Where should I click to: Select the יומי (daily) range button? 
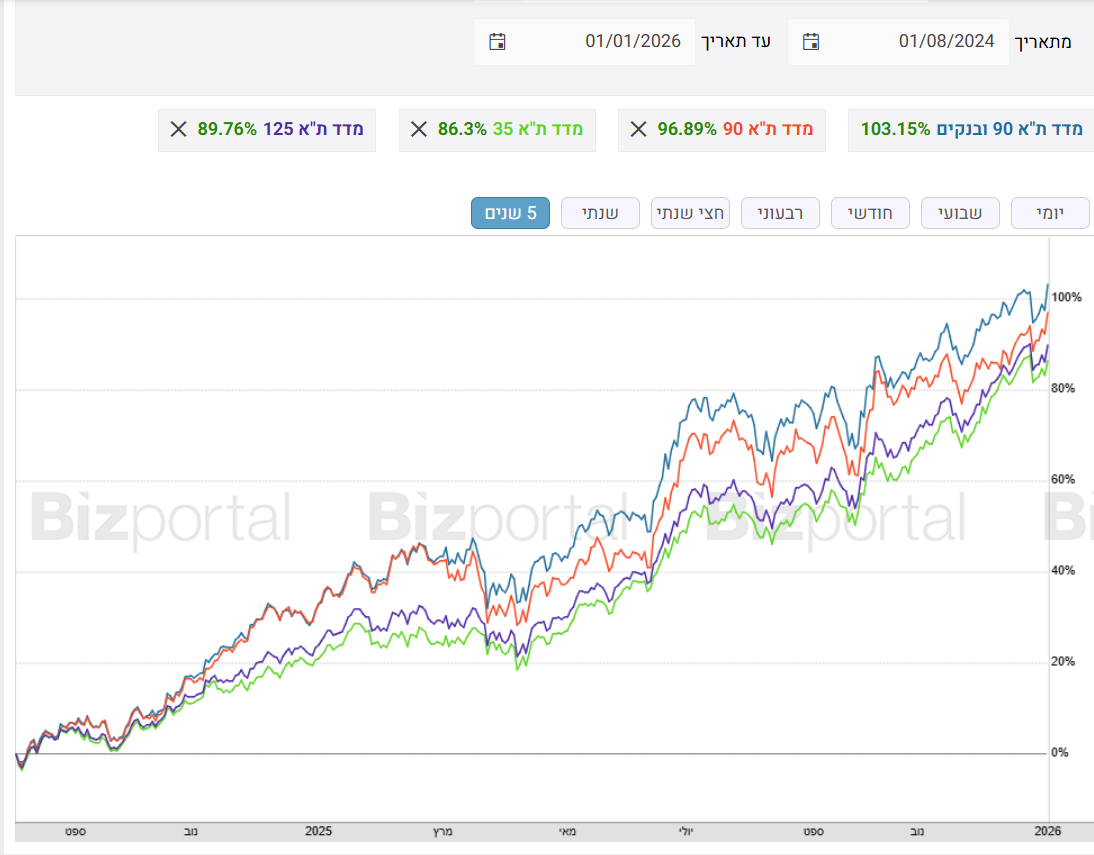point(1050,213)
